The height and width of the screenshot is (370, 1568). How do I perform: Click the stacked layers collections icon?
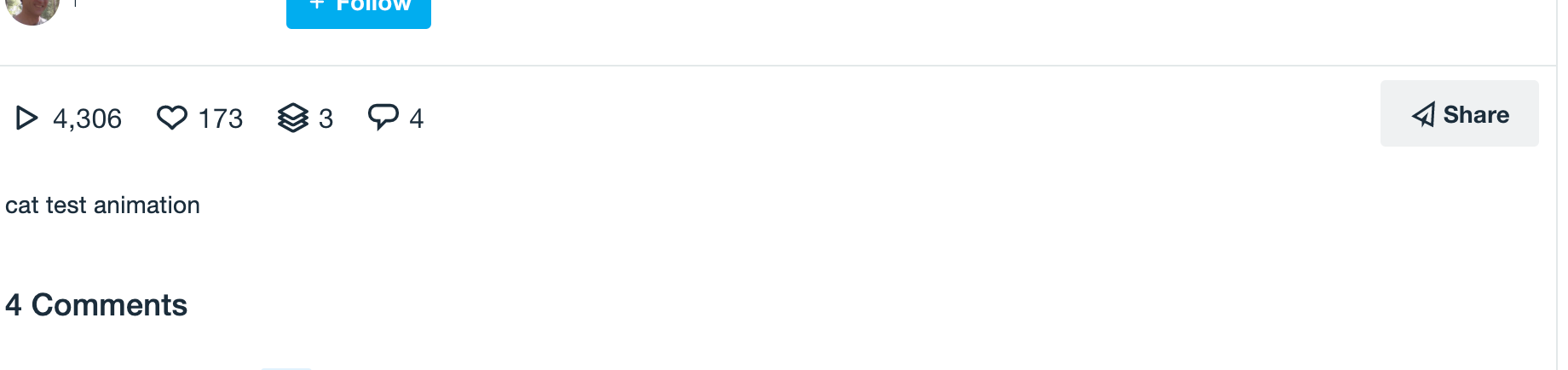(x=293, y=118)
